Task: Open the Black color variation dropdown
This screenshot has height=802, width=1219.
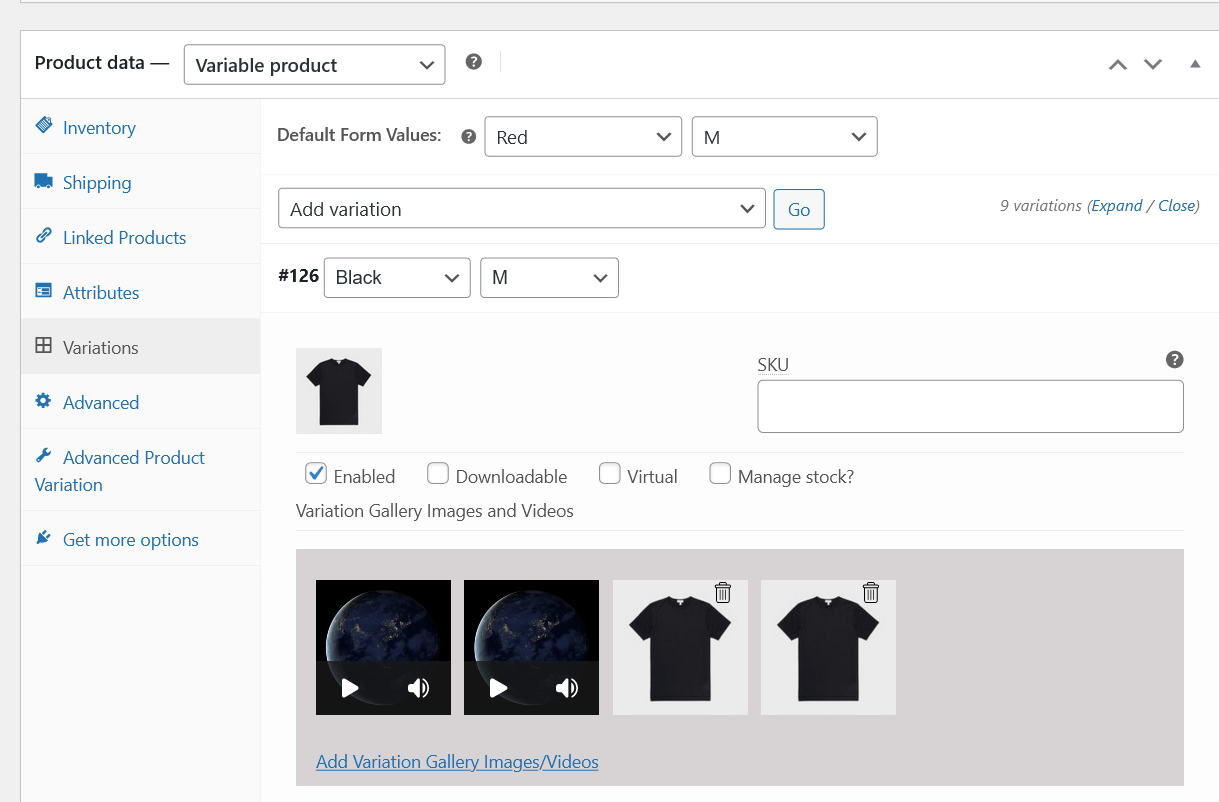Action: coord(396,278)
